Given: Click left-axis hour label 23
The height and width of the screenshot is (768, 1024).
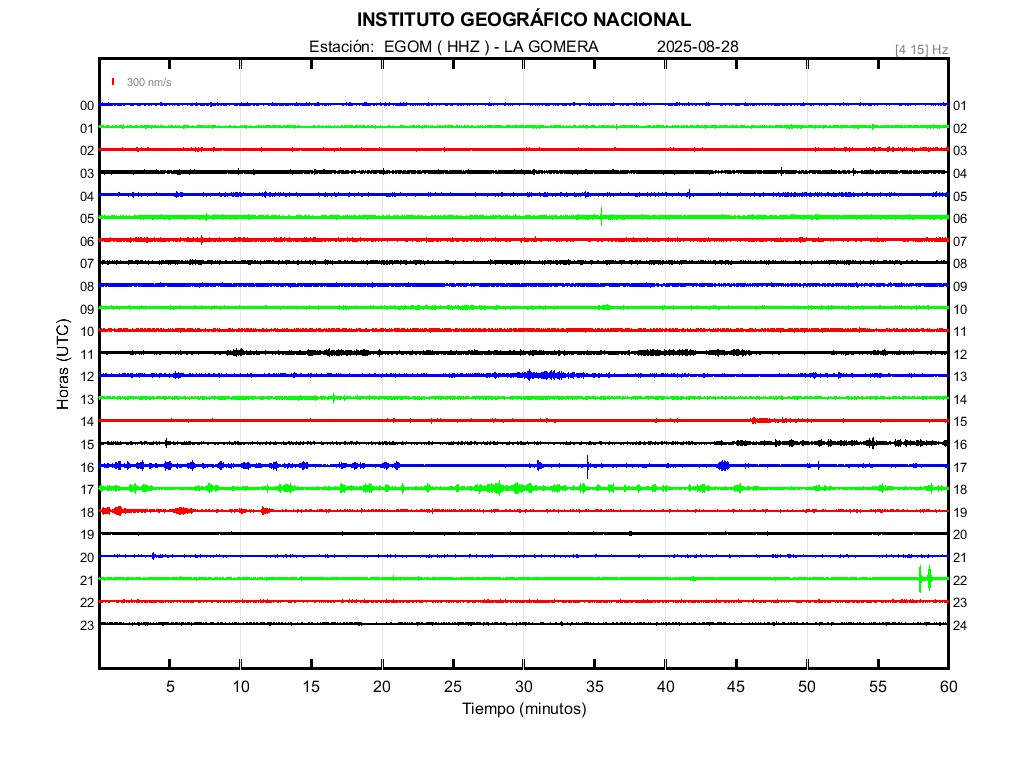Looking at the screenshot, I should (x=87, y=626).
